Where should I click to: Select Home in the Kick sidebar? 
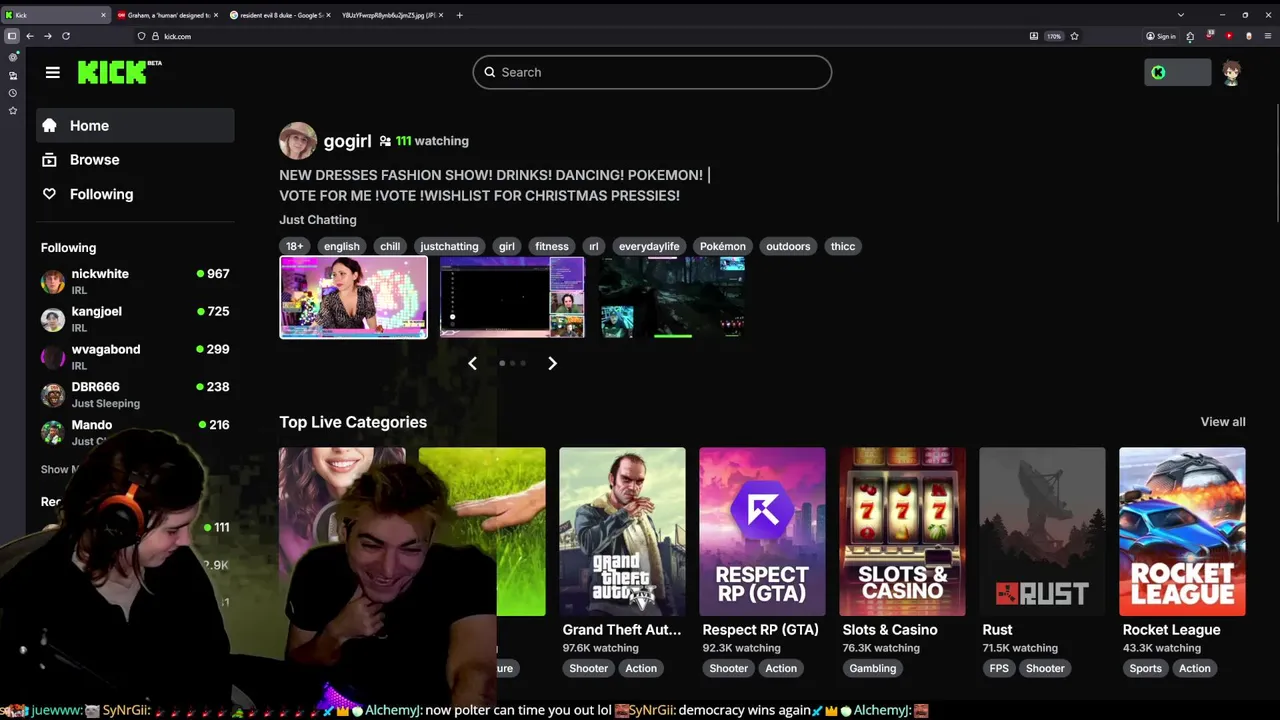135,126
